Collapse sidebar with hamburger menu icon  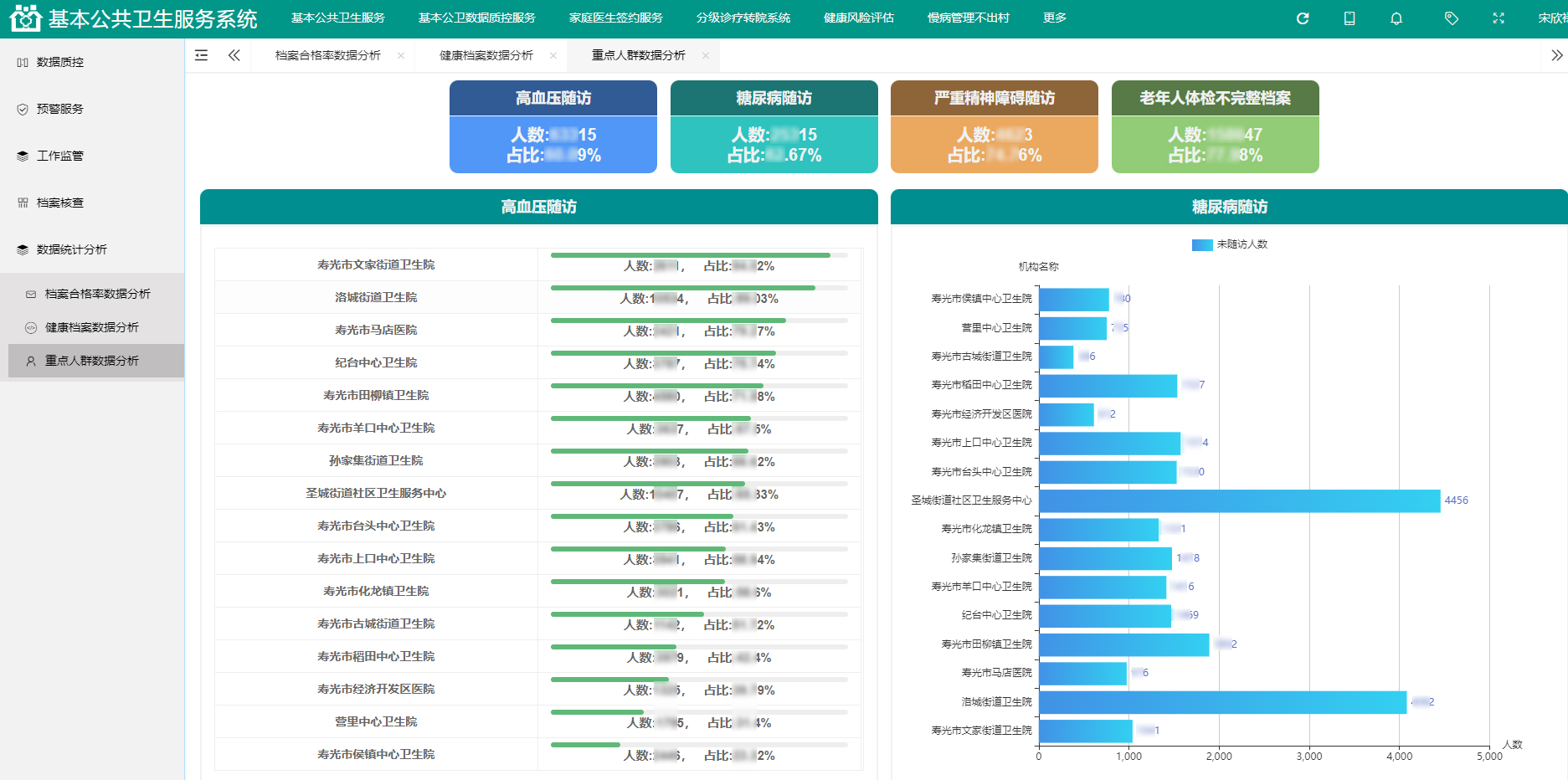pyautogui.click(x=201, y=55)
